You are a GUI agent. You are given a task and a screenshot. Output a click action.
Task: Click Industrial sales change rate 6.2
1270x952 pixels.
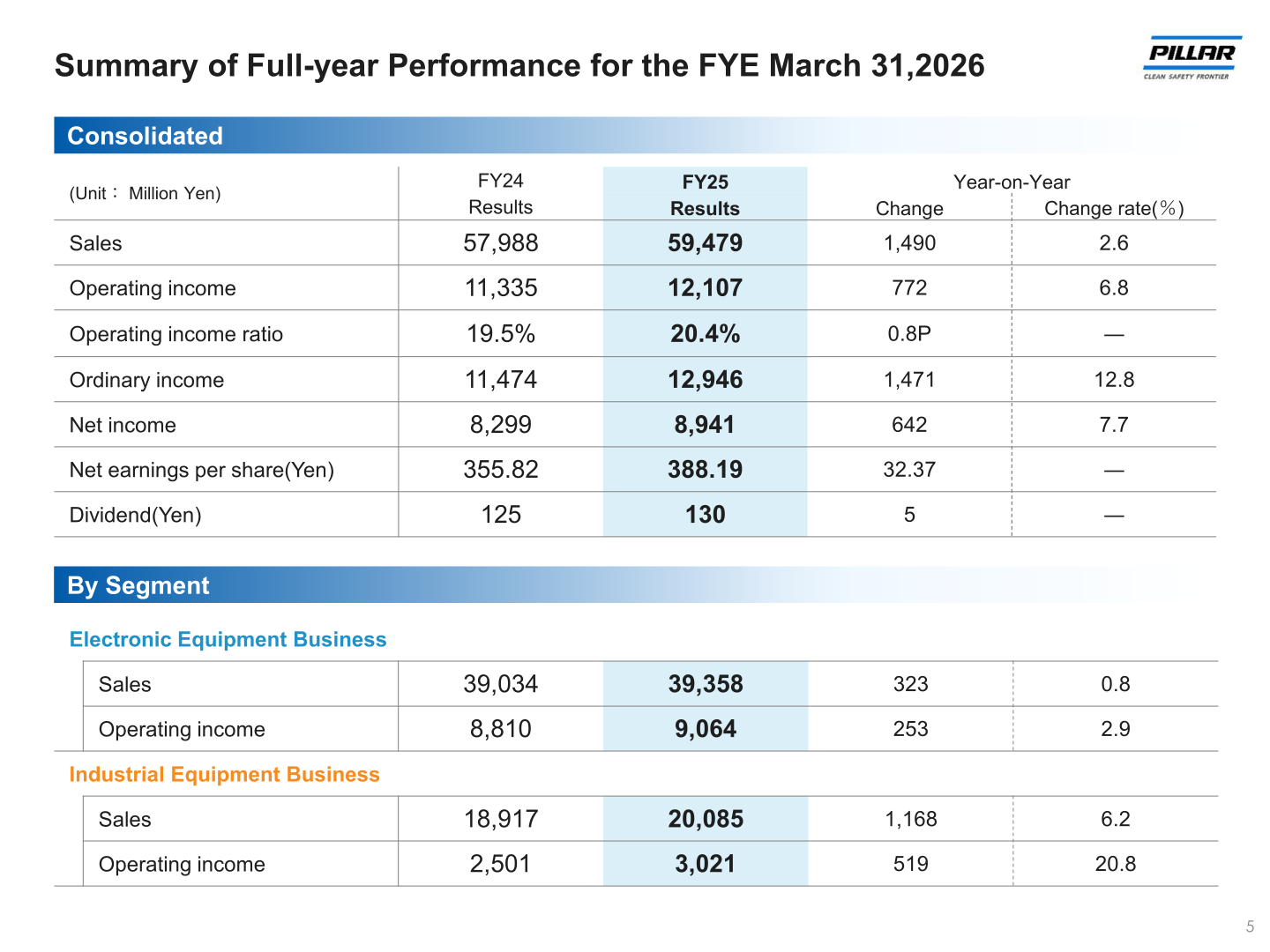click(x=1116, y=819)
